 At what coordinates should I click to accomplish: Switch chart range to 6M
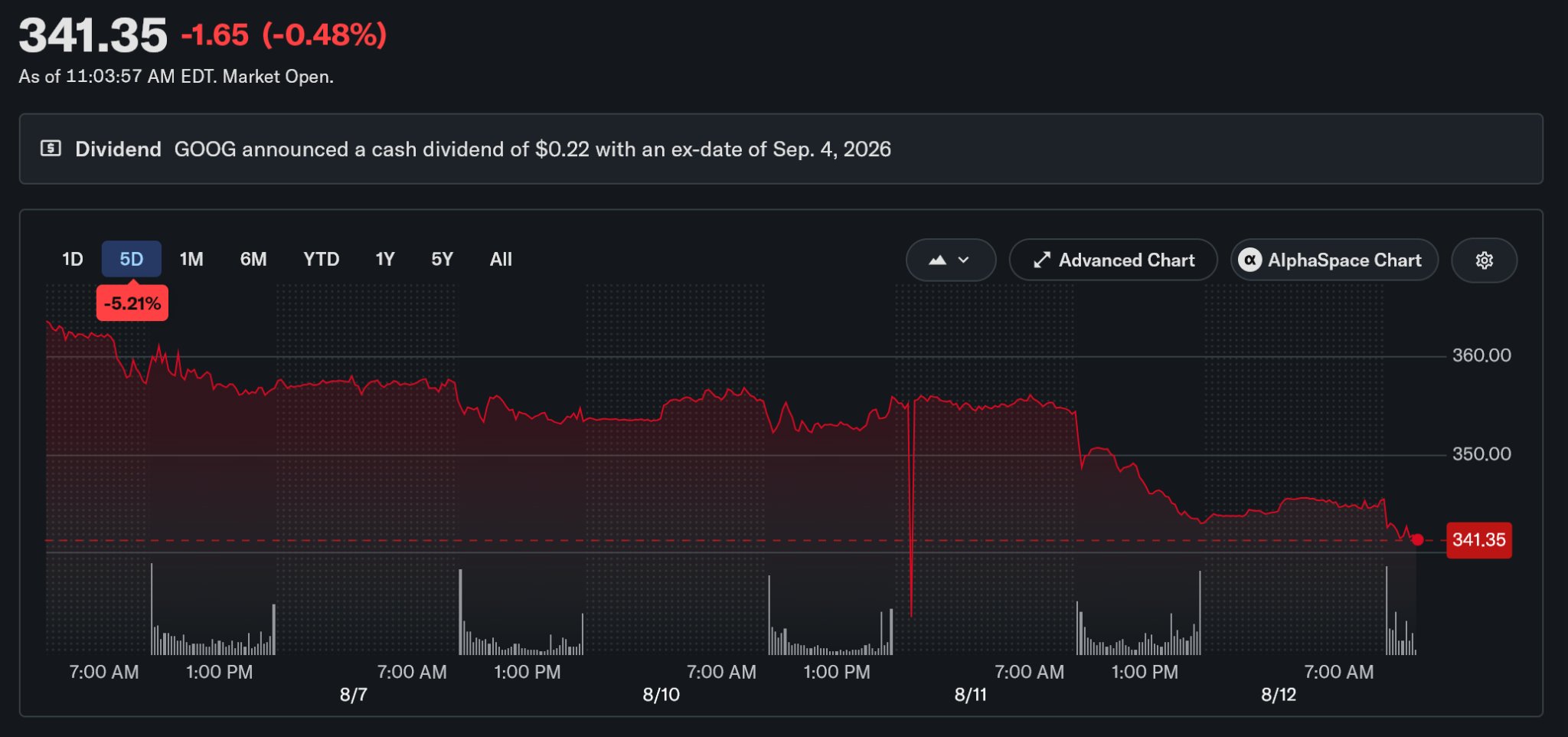pyautogui.click(x=253, y=259)
